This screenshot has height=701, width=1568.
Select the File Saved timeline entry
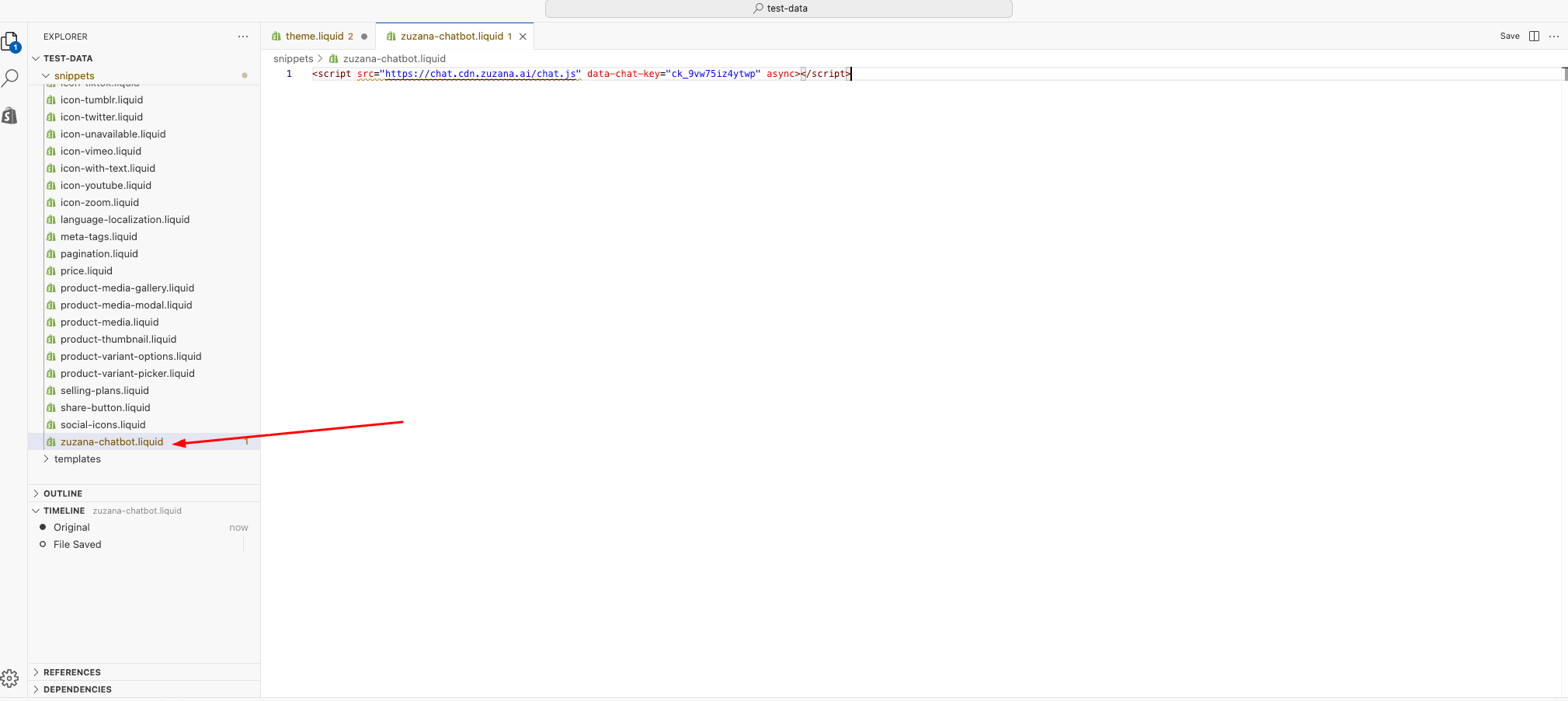point(77,545)
